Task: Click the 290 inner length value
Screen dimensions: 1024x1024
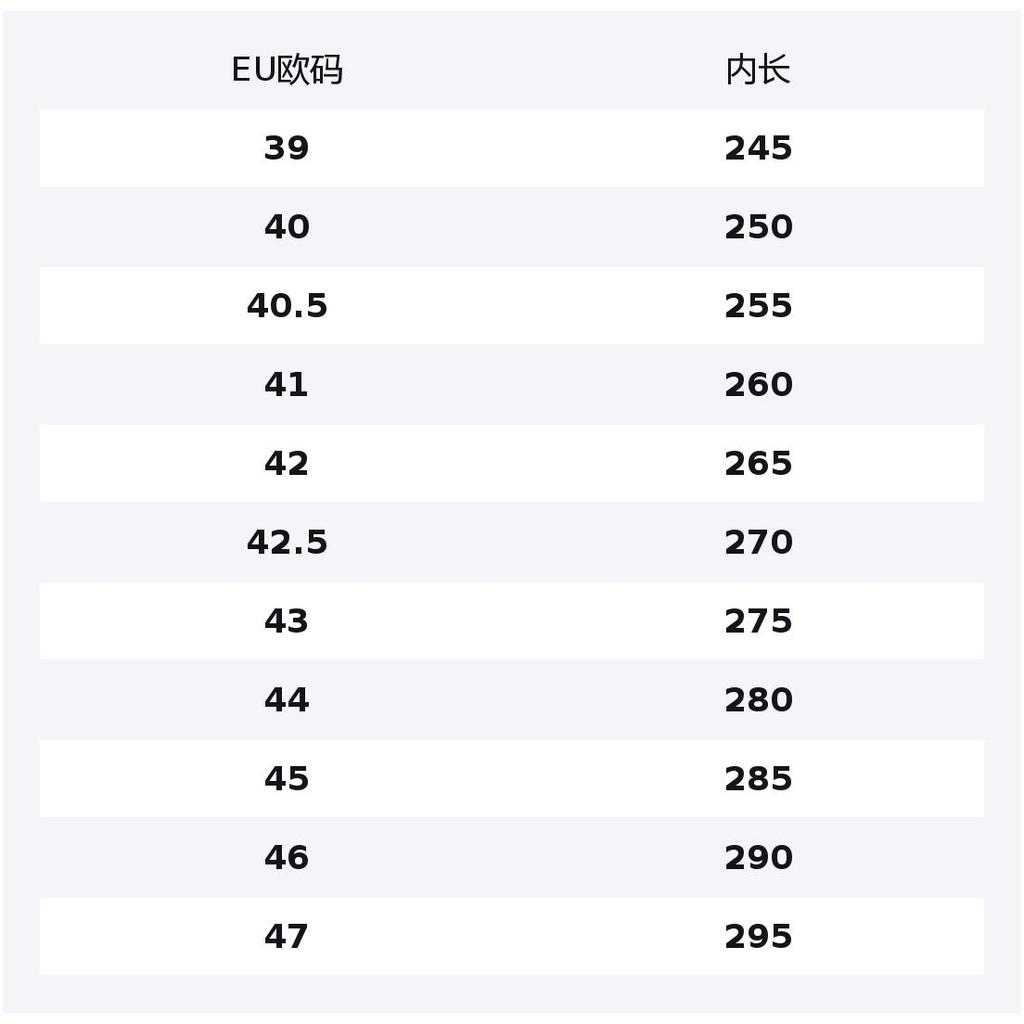Action: coord(758,858)
